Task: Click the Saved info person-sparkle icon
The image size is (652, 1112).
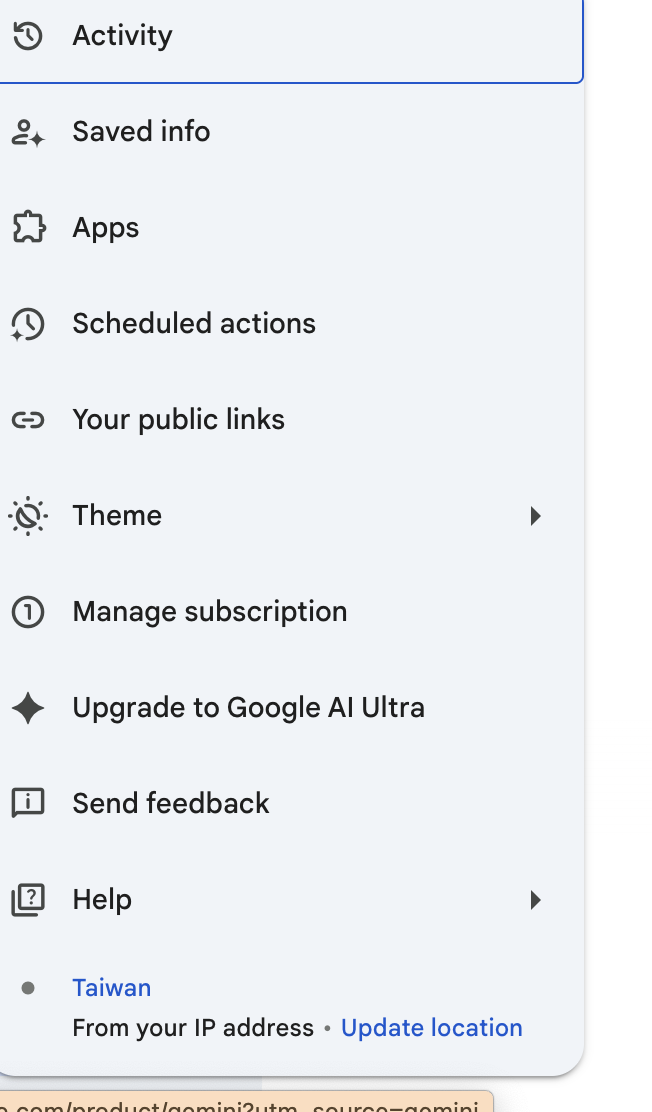Action: pyautogui.click(x=28, y=133)
